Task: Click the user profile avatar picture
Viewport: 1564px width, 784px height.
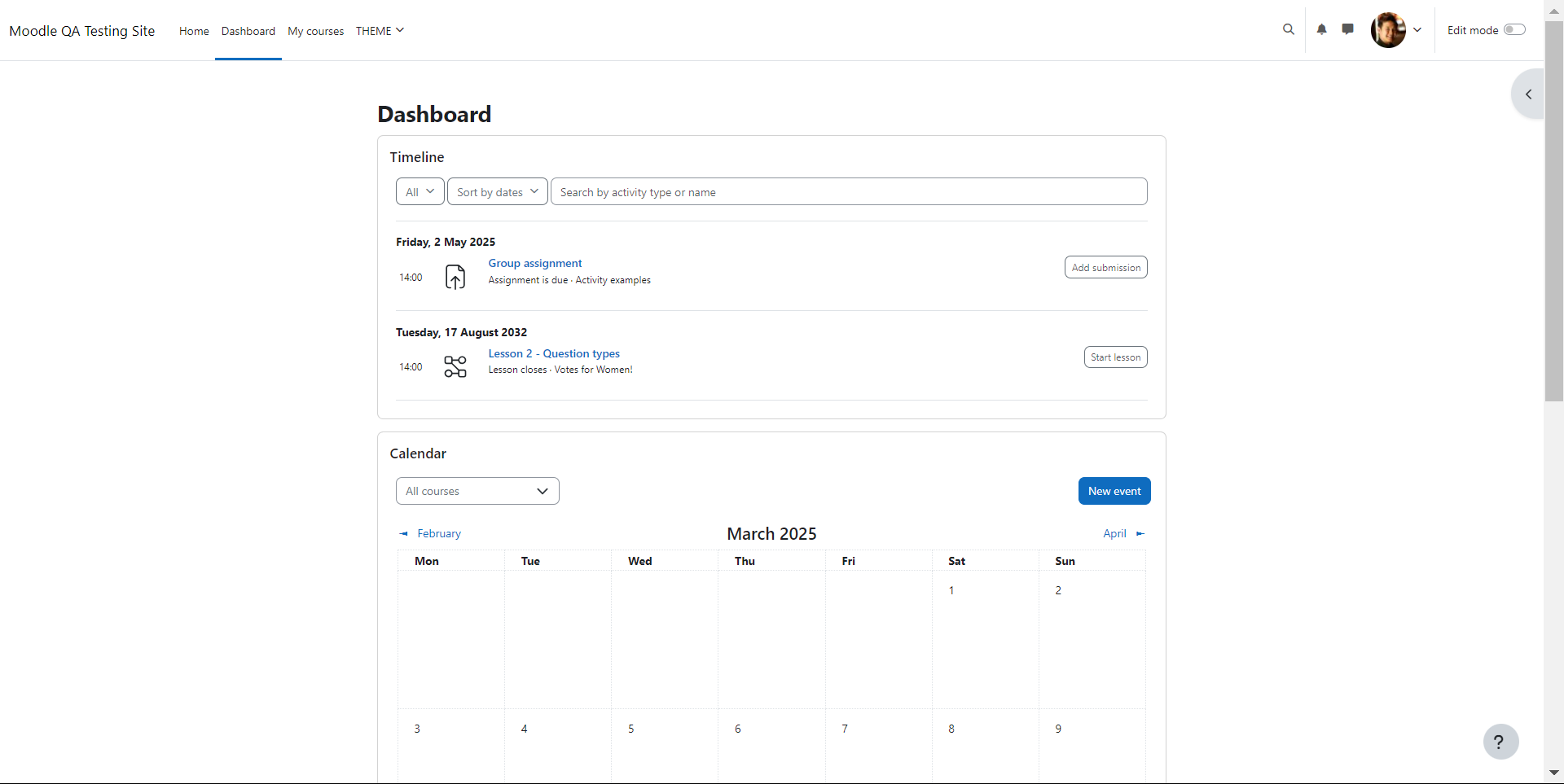Action: 1388,30
